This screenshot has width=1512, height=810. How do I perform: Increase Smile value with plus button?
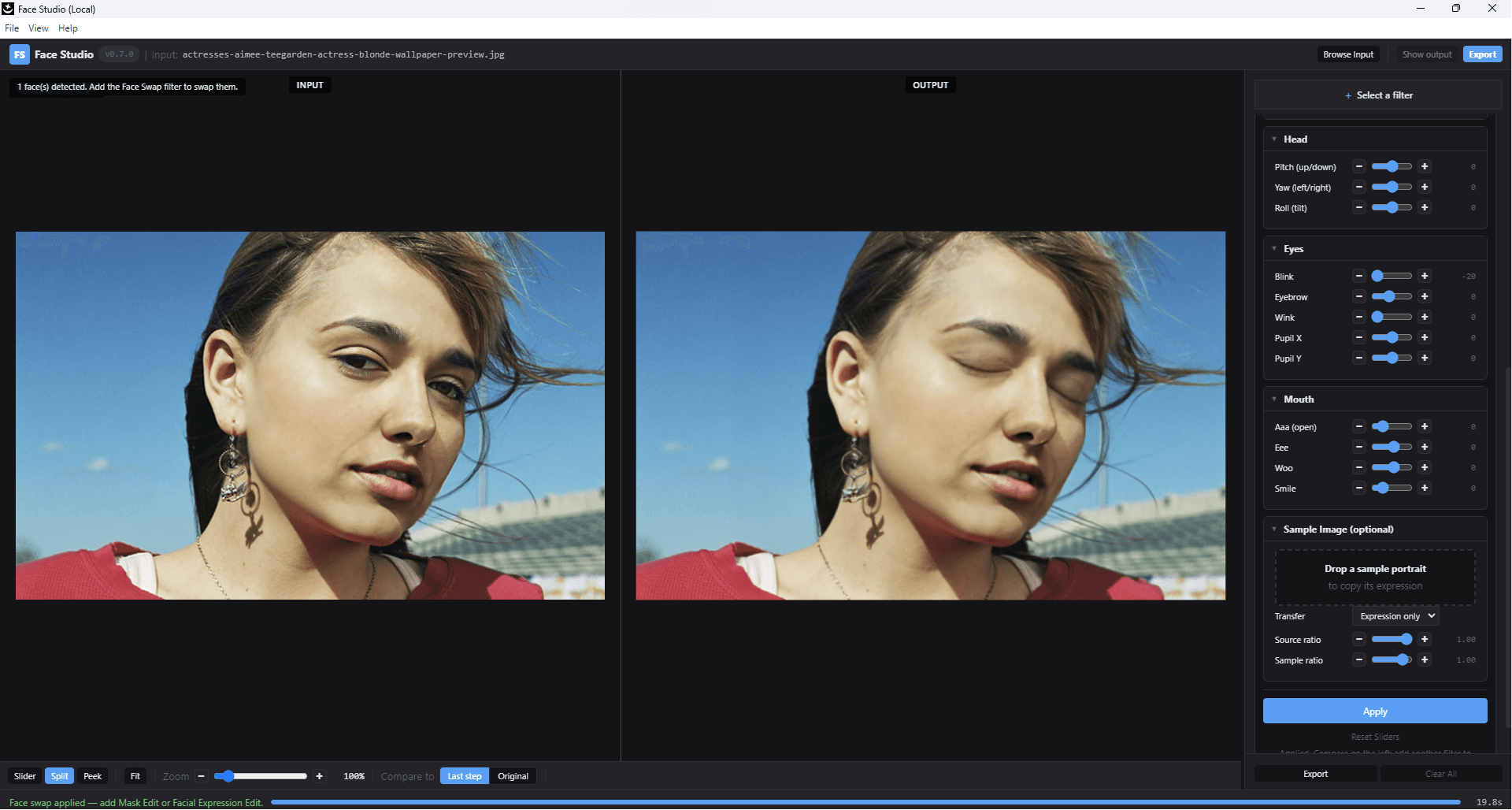[1425, 488]
